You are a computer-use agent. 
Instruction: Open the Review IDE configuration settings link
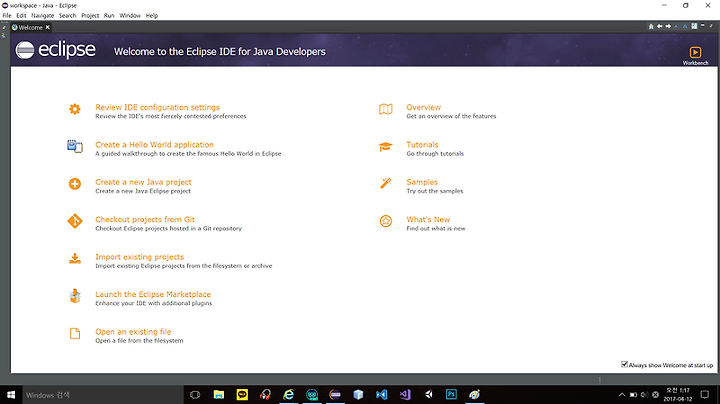[x=158, y=107]
